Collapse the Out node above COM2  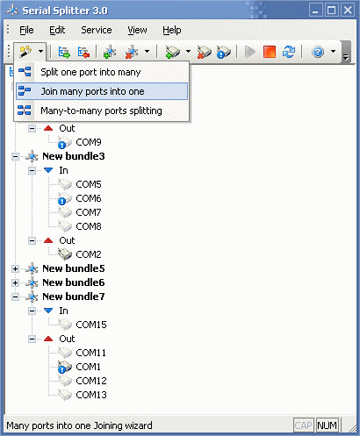point(32,240)
